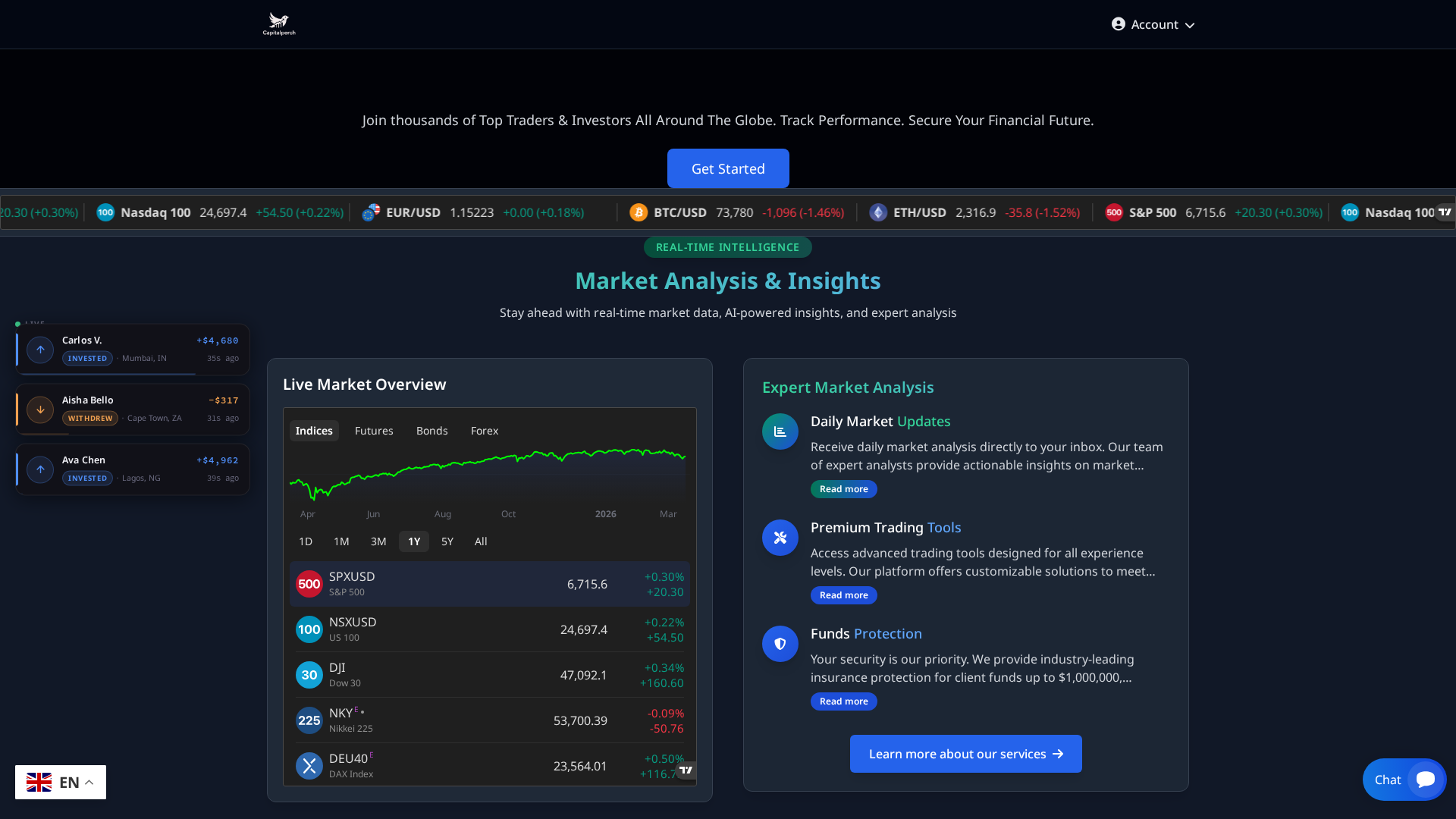The width and height of the screenshot is (1456, 819).
Task: Click the Daily Market Updates document icon
Action: click(x=780, y=431)
